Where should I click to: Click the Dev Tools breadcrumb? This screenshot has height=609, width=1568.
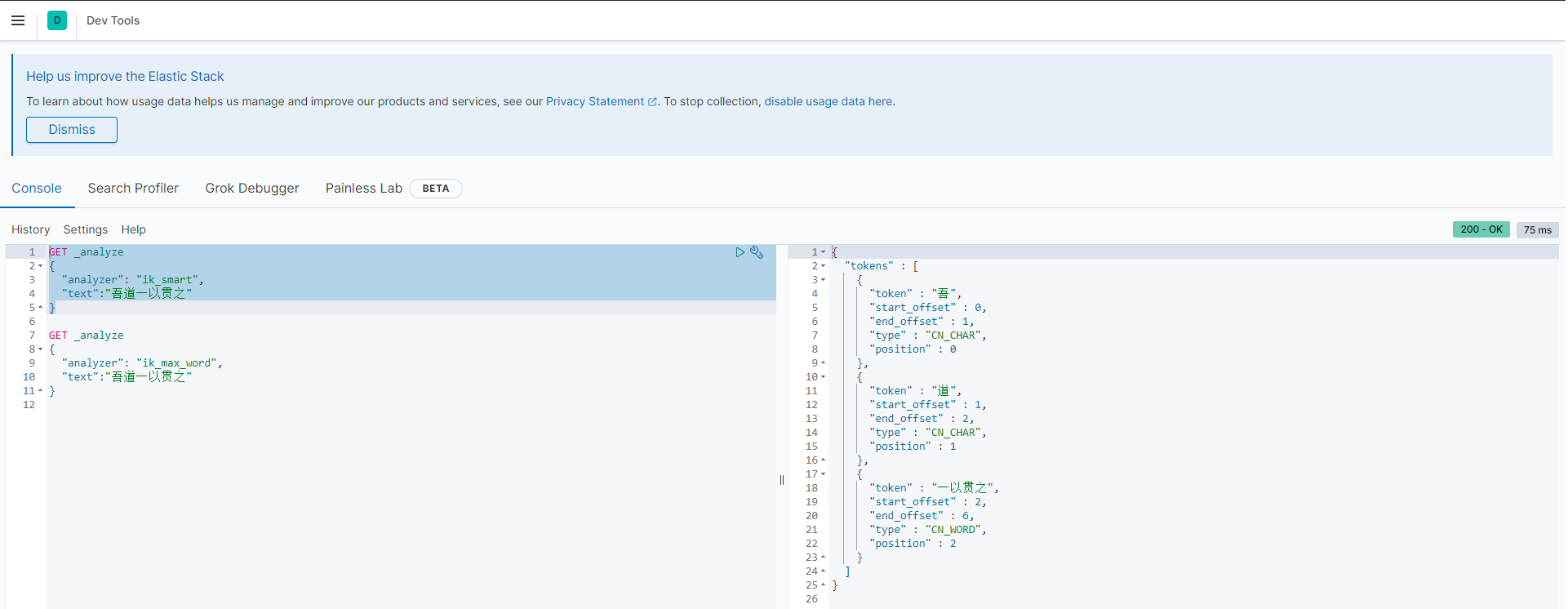113,20
